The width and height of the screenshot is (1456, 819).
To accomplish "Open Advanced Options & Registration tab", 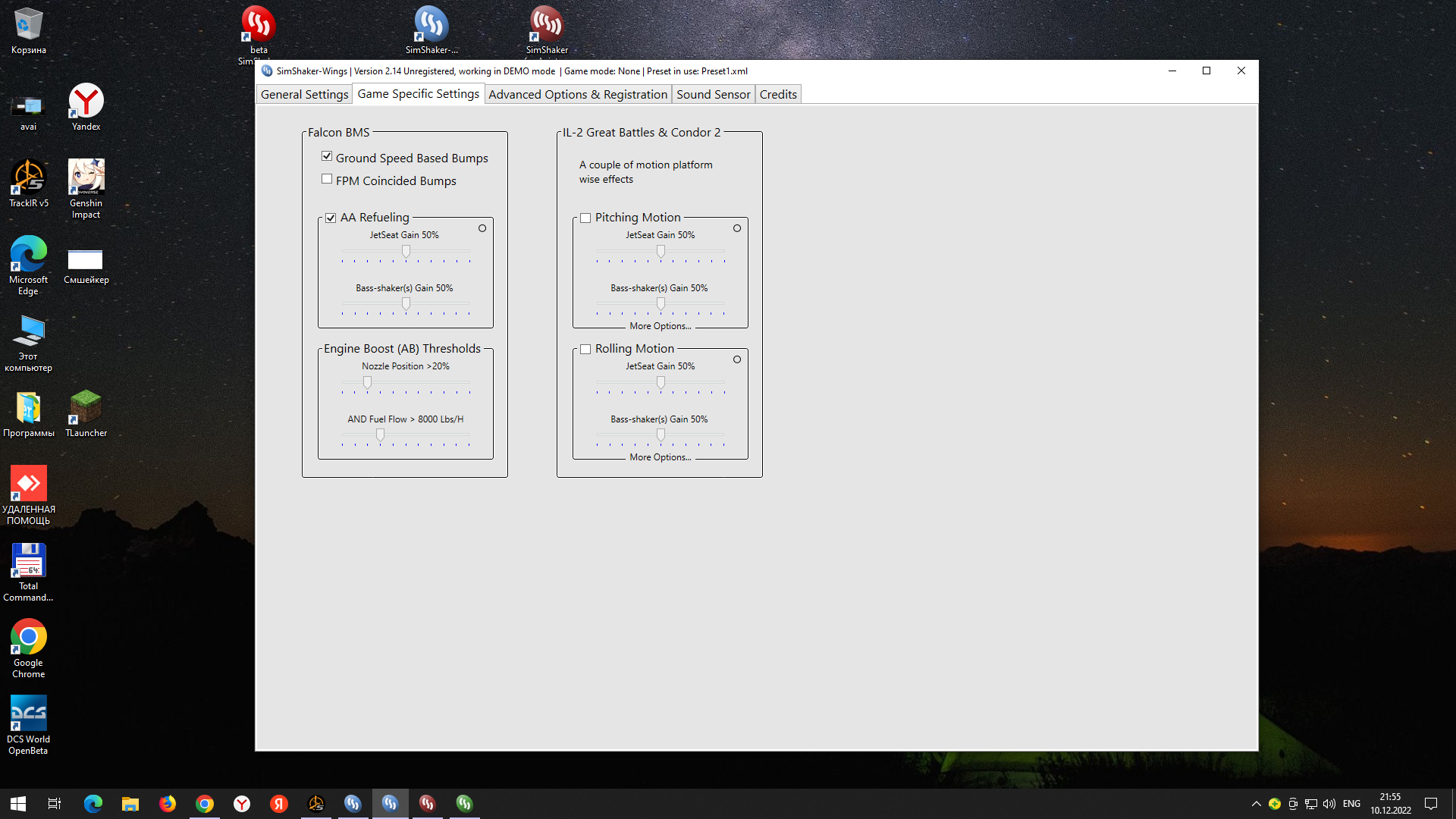I will coord(578,94).
